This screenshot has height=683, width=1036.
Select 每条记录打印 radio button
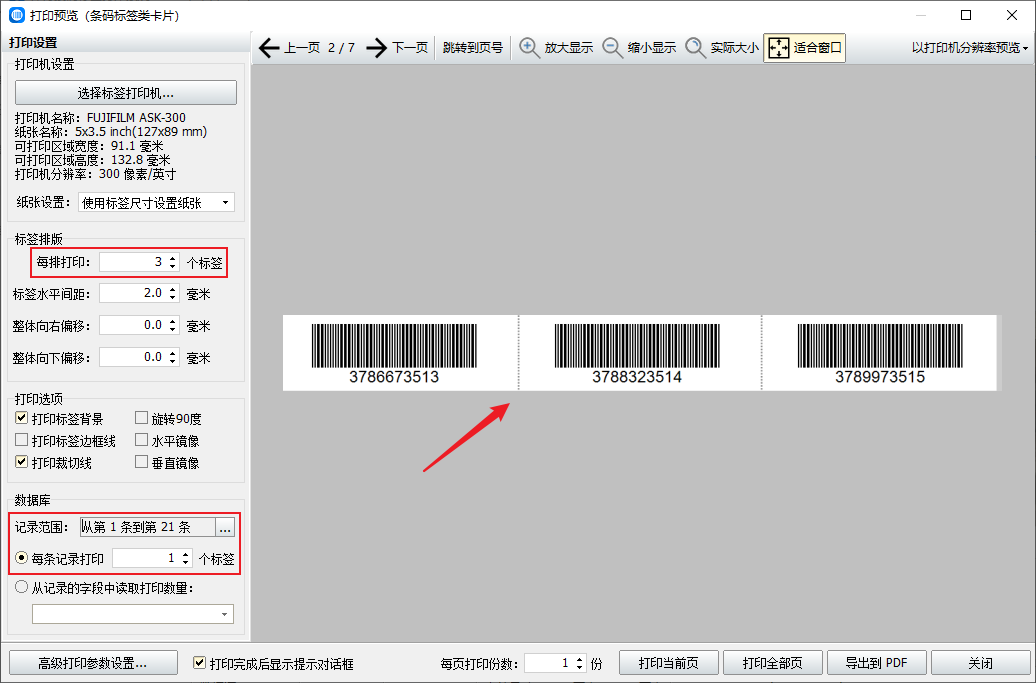22,558
